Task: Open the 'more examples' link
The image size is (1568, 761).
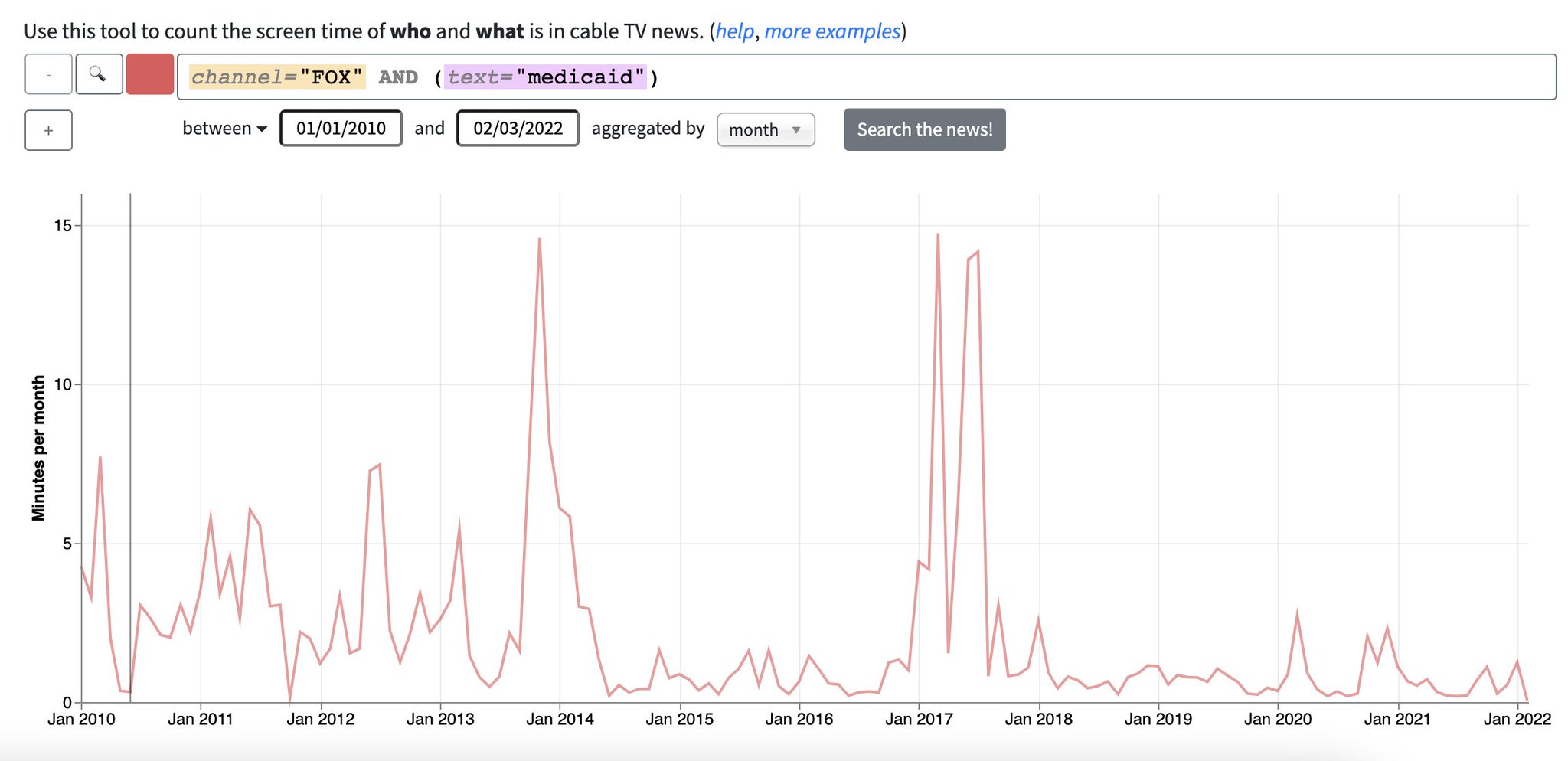Action: [x=832, y=31]
